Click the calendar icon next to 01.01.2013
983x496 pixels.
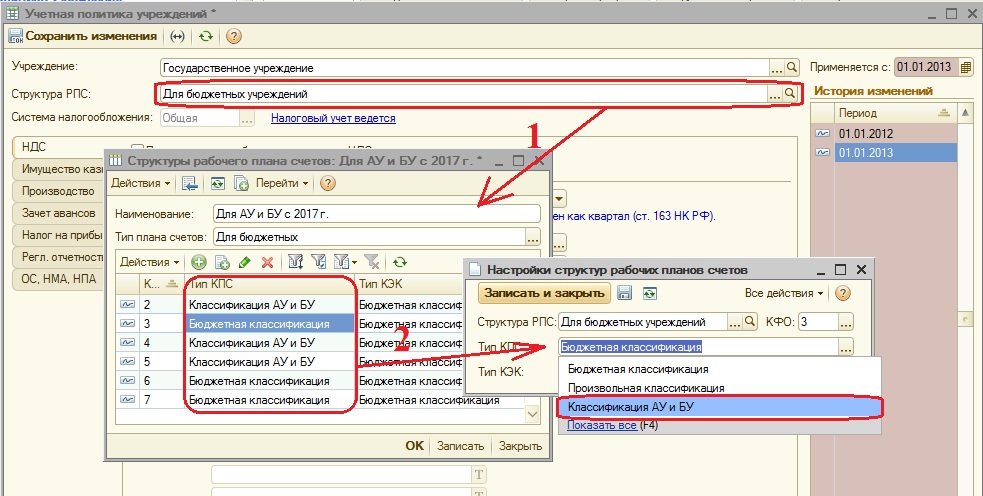point(965,66)
